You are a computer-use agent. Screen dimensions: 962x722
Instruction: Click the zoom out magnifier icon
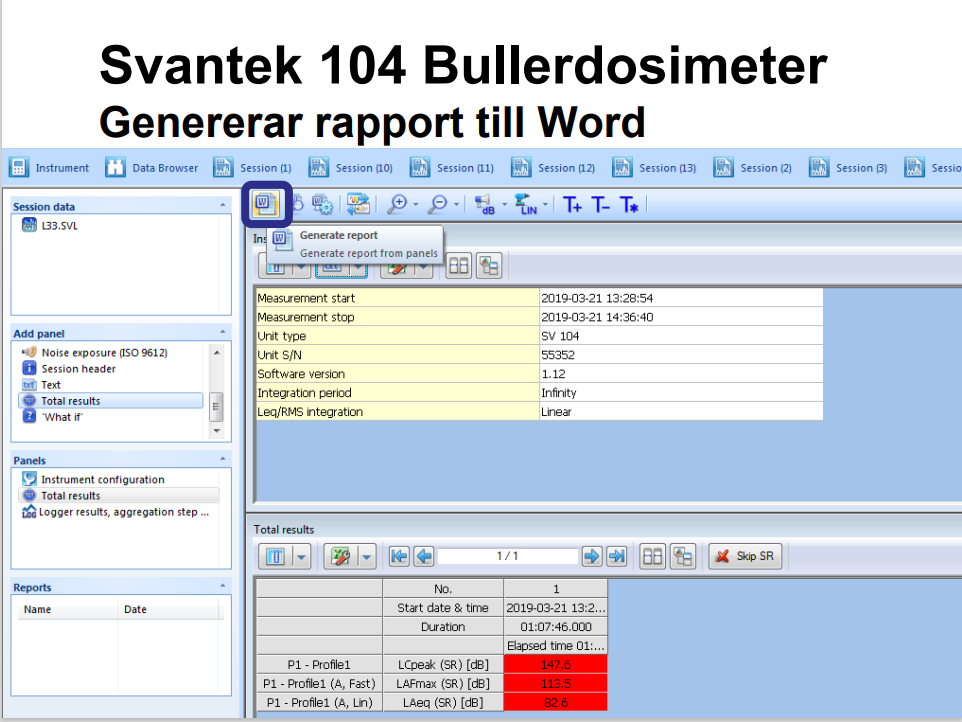pos(438,204)
